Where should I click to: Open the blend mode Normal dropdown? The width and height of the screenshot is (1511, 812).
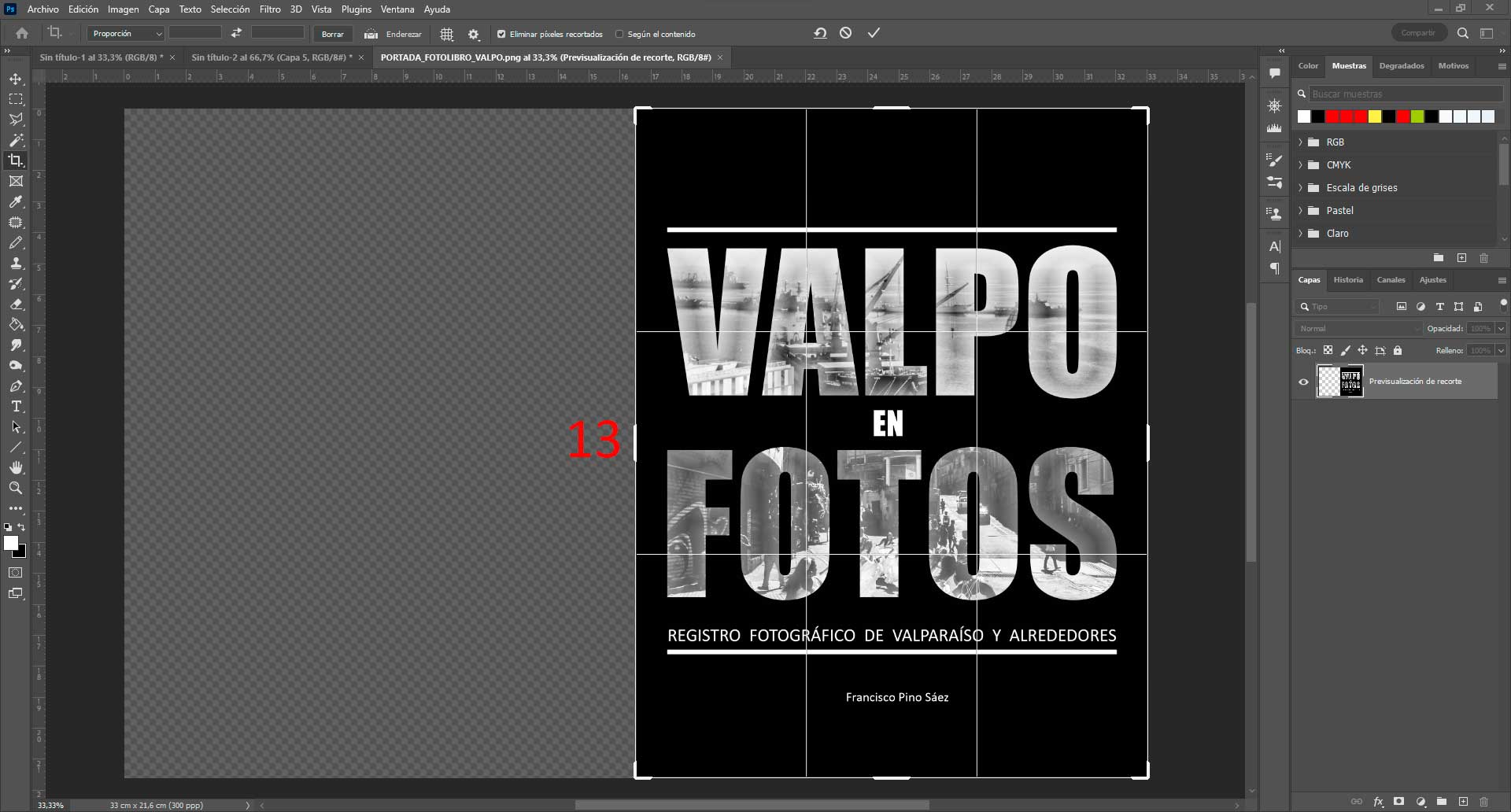[1359, 328]
